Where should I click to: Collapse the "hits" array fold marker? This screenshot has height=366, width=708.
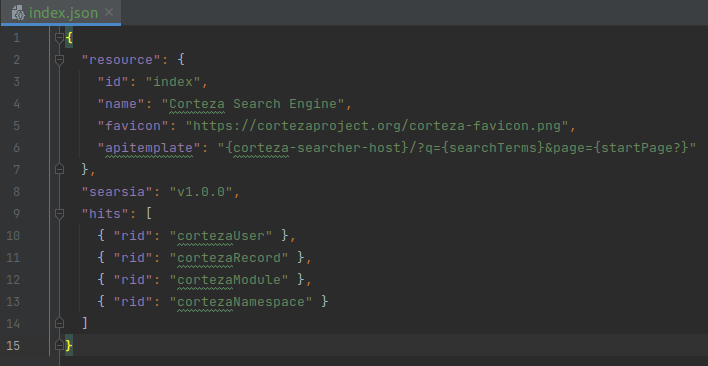click(59, 213)
